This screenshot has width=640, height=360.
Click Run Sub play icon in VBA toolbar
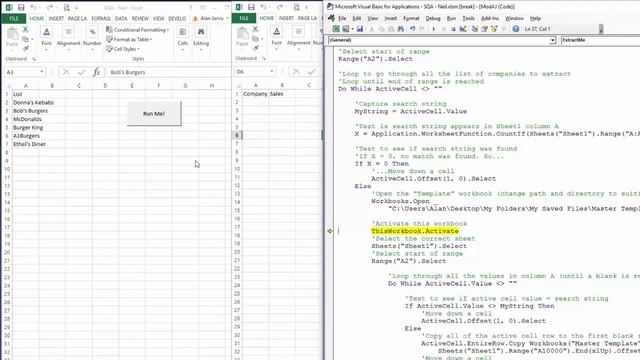click(433, 29)
